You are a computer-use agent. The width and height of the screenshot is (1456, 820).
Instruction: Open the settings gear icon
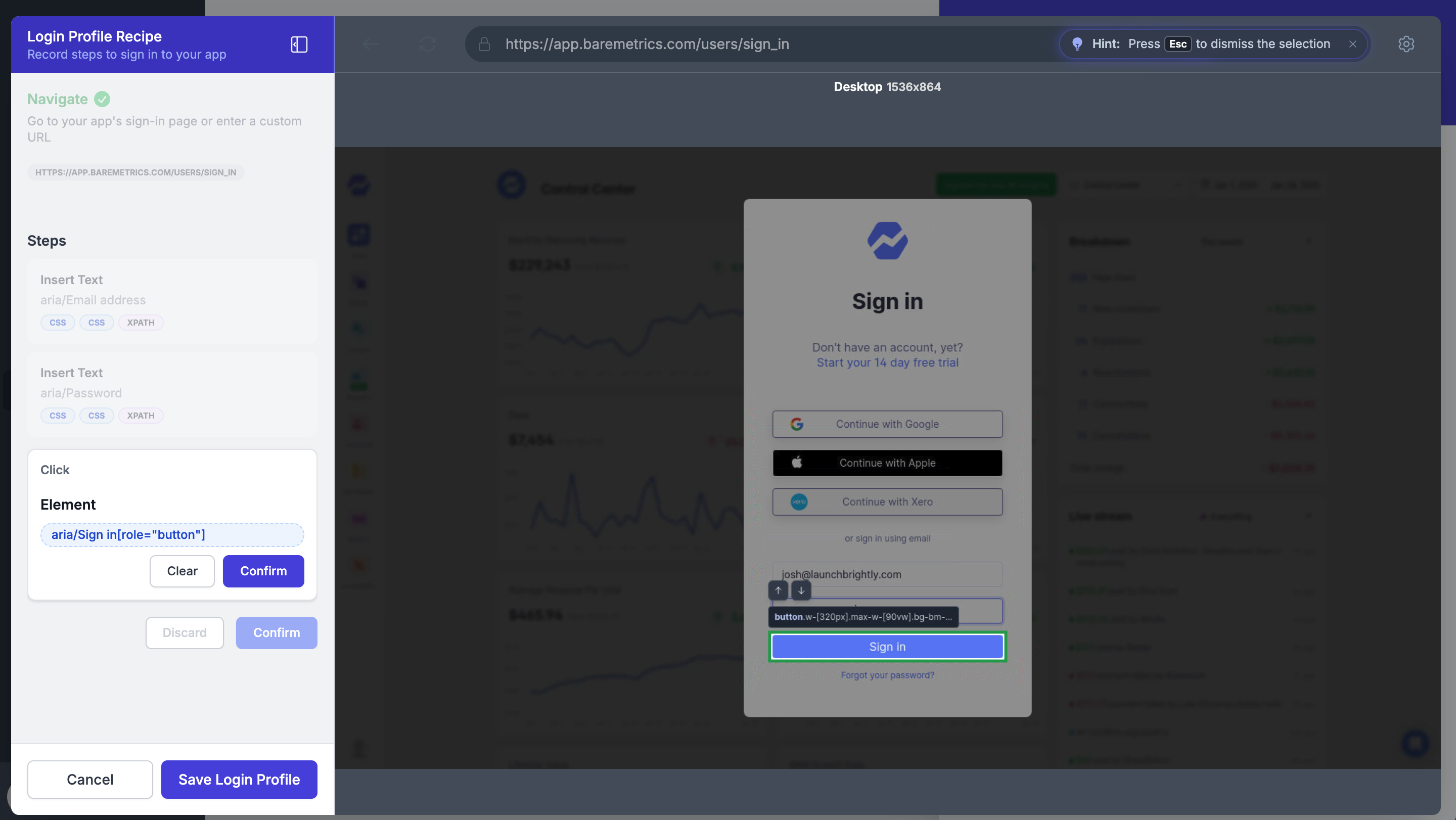1406,44
